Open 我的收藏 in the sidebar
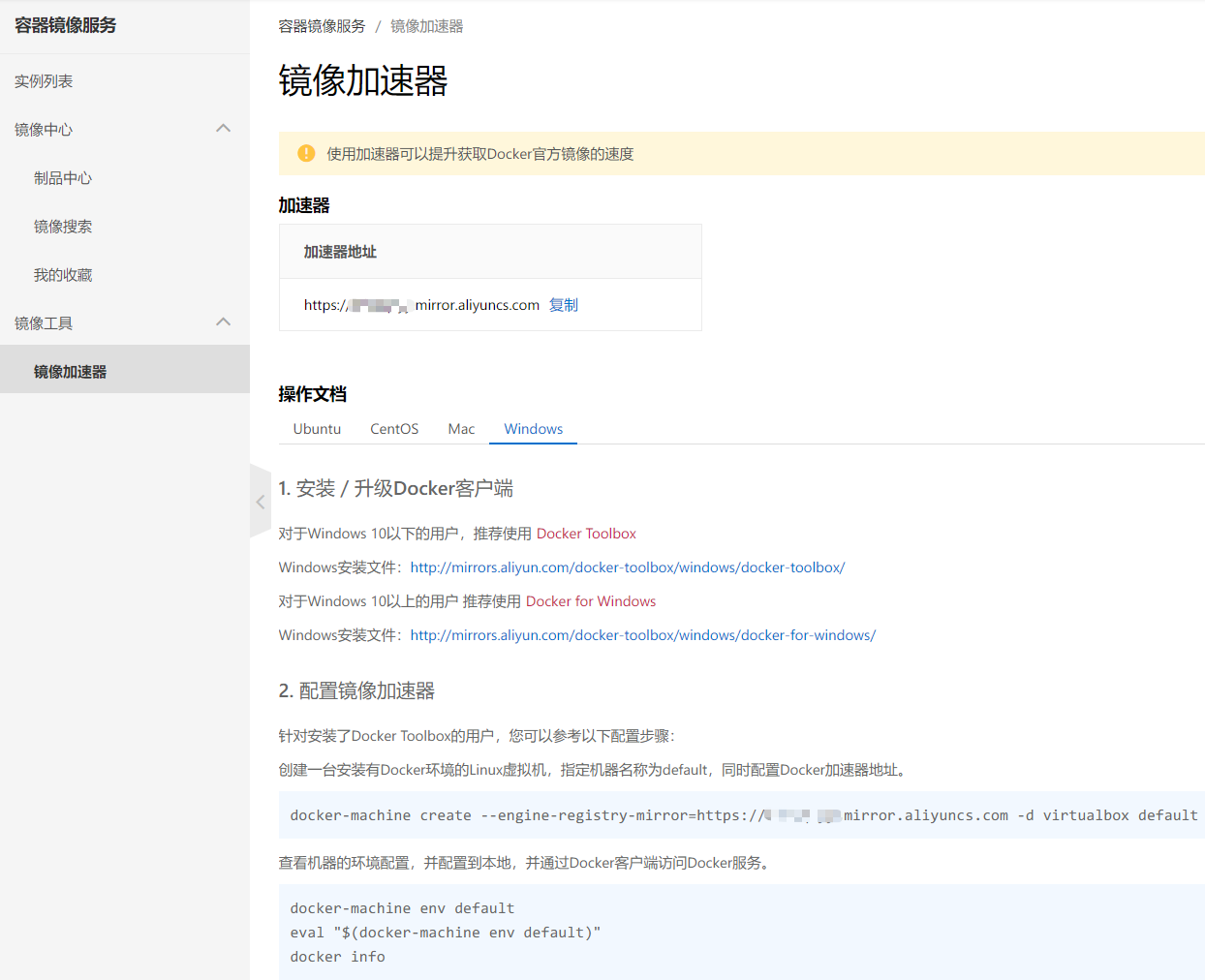The height and width of the screenshot is (980, 1205). pyautogui.click(x=63, y=275)
